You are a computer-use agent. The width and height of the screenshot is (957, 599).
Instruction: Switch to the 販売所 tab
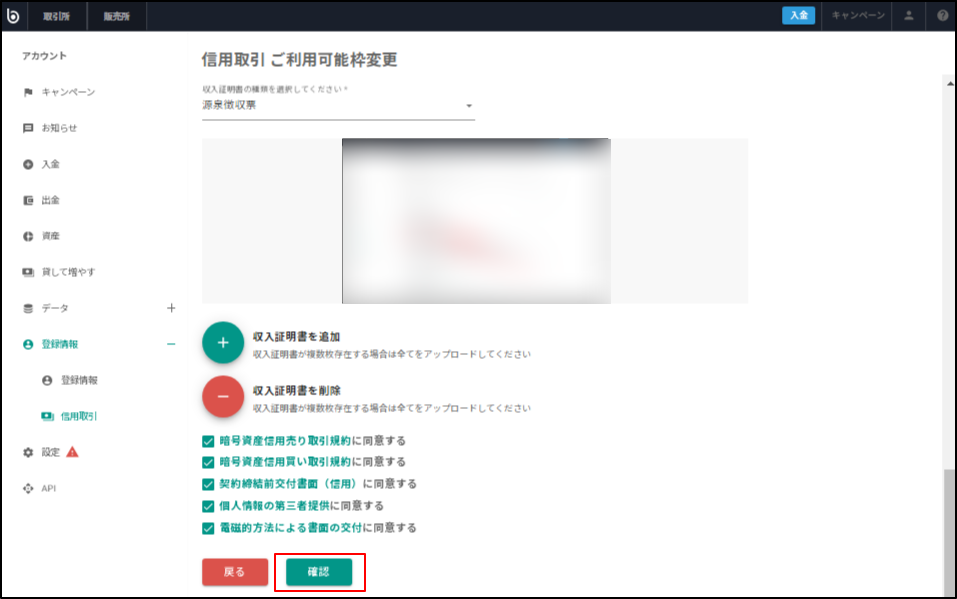[x=117, y=16]
